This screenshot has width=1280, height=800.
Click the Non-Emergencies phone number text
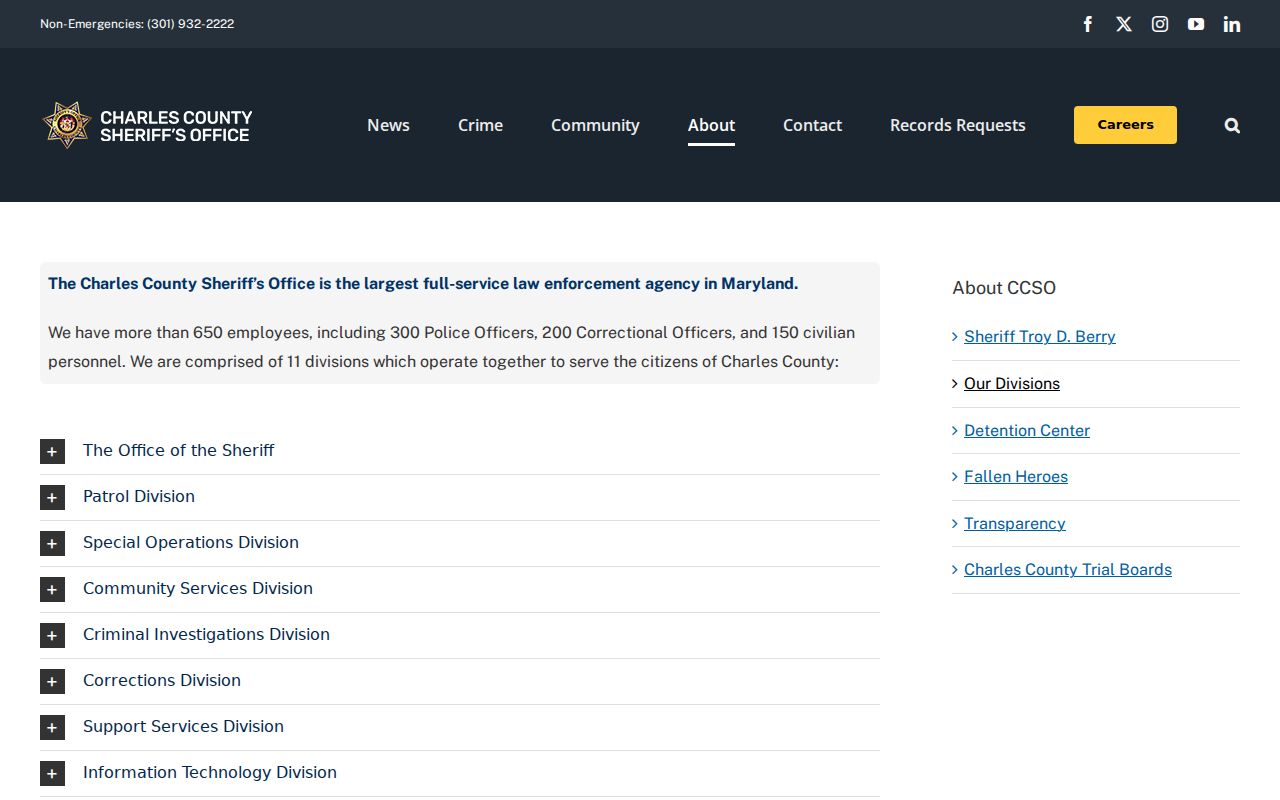137,24
